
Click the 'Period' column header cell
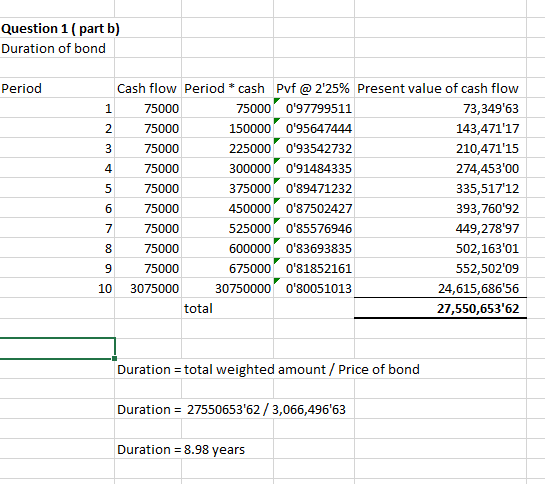tap(57, 88)
